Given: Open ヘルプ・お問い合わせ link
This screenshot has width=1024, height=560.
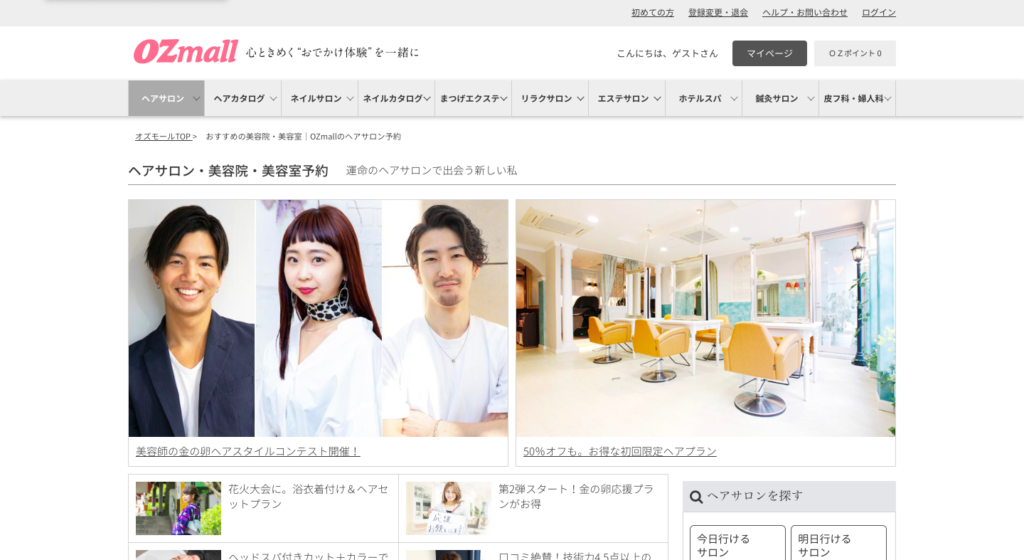Looking at the screenshot, I should pos(805,12).
